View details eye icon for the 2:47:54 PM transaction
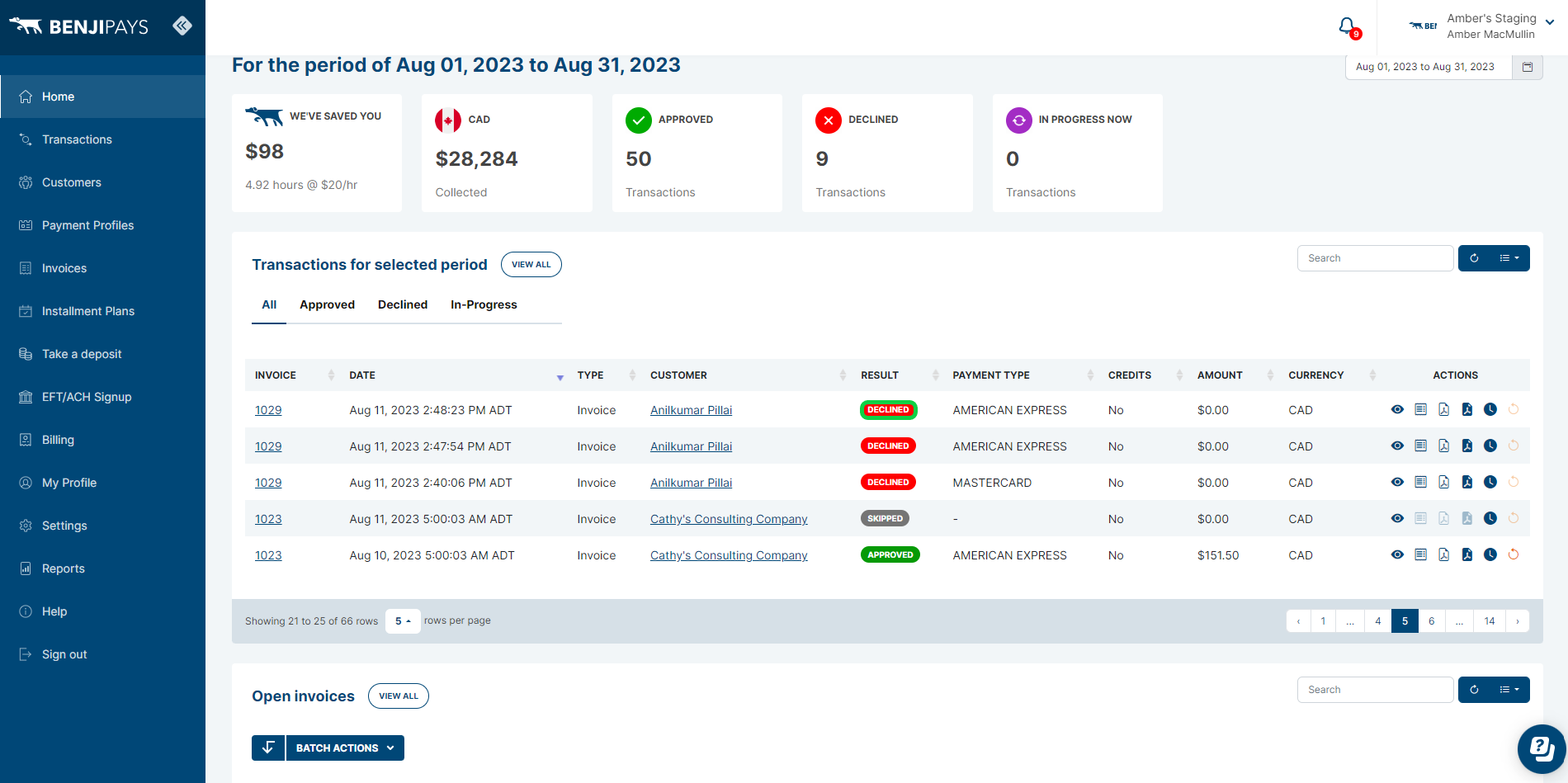Viewport: 1568px width, 783px height. pyautogui.click(x=1397, y=446)
